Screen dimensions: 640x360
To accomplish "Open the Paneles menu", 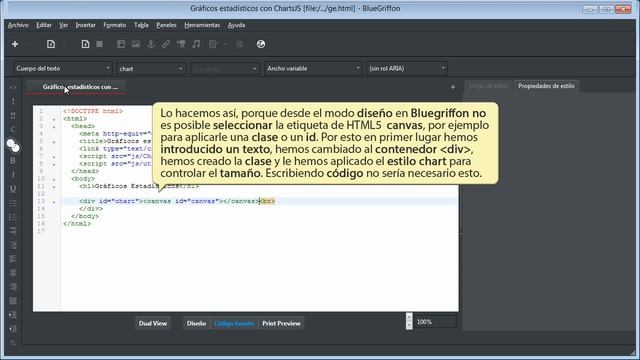I will (166, 25).
